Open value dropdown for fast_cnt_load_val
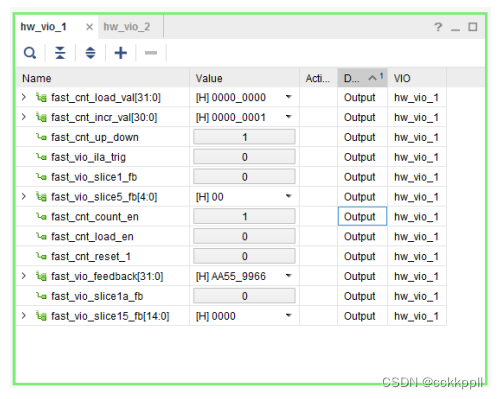Image resolution: width=498 pixels, height=399 pixels. [289, 97]
